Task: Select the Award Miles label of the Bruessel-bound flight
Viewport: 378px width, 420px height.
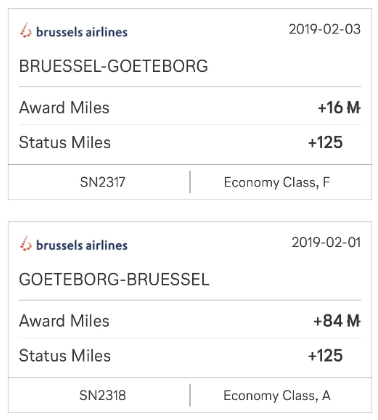Action: click(x=64, y=321)
